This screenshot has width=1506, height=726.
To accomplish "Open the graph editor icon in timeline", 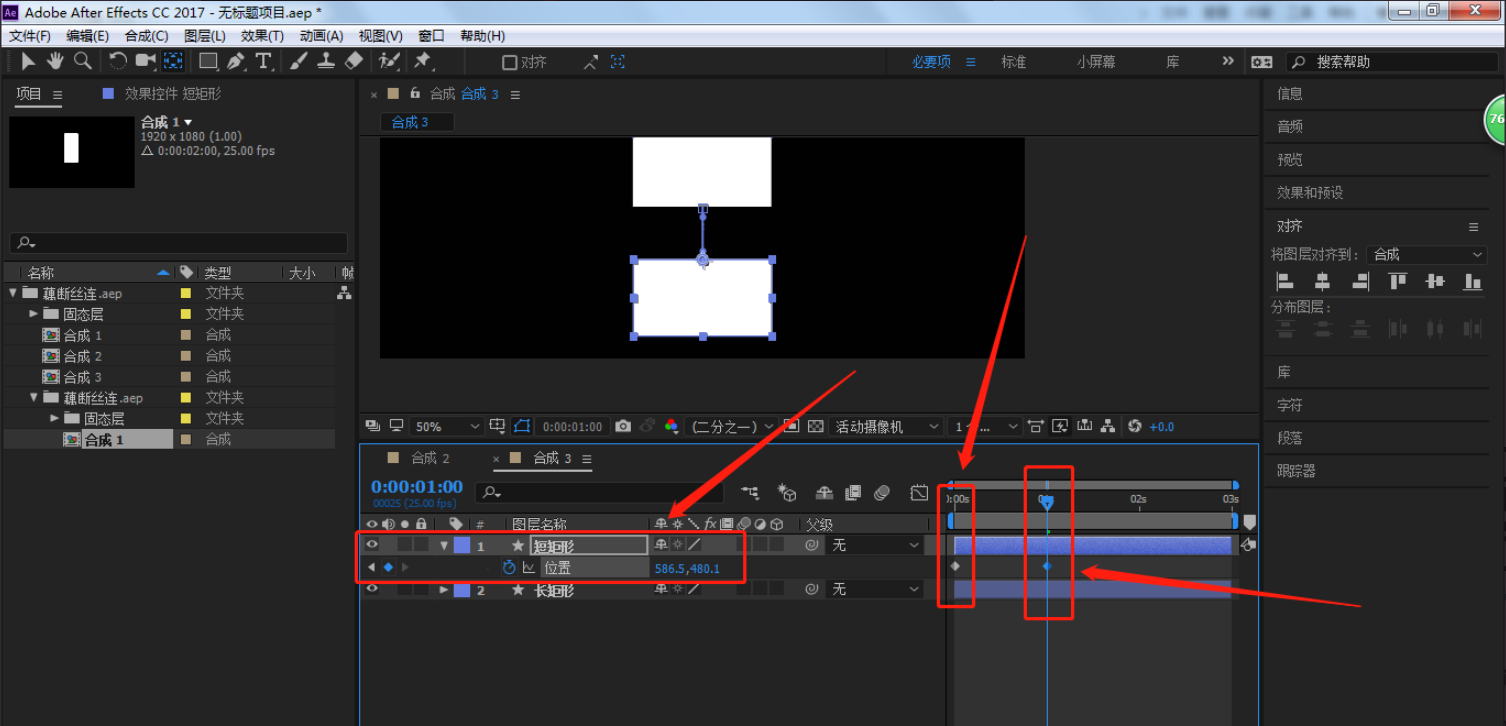I will point(919,492).
